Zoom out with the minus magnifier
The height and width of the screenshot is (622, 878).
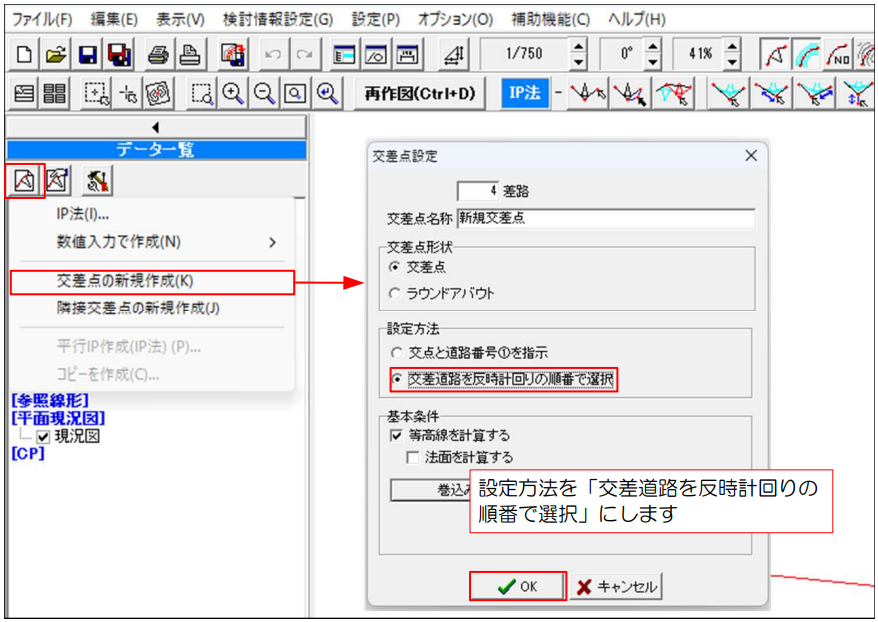pyautogui.click(x=264, y=93)
